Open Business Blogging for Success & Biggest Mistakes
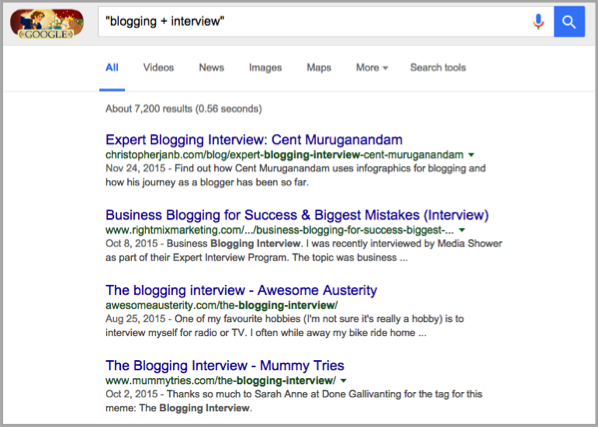 point(297,215)
